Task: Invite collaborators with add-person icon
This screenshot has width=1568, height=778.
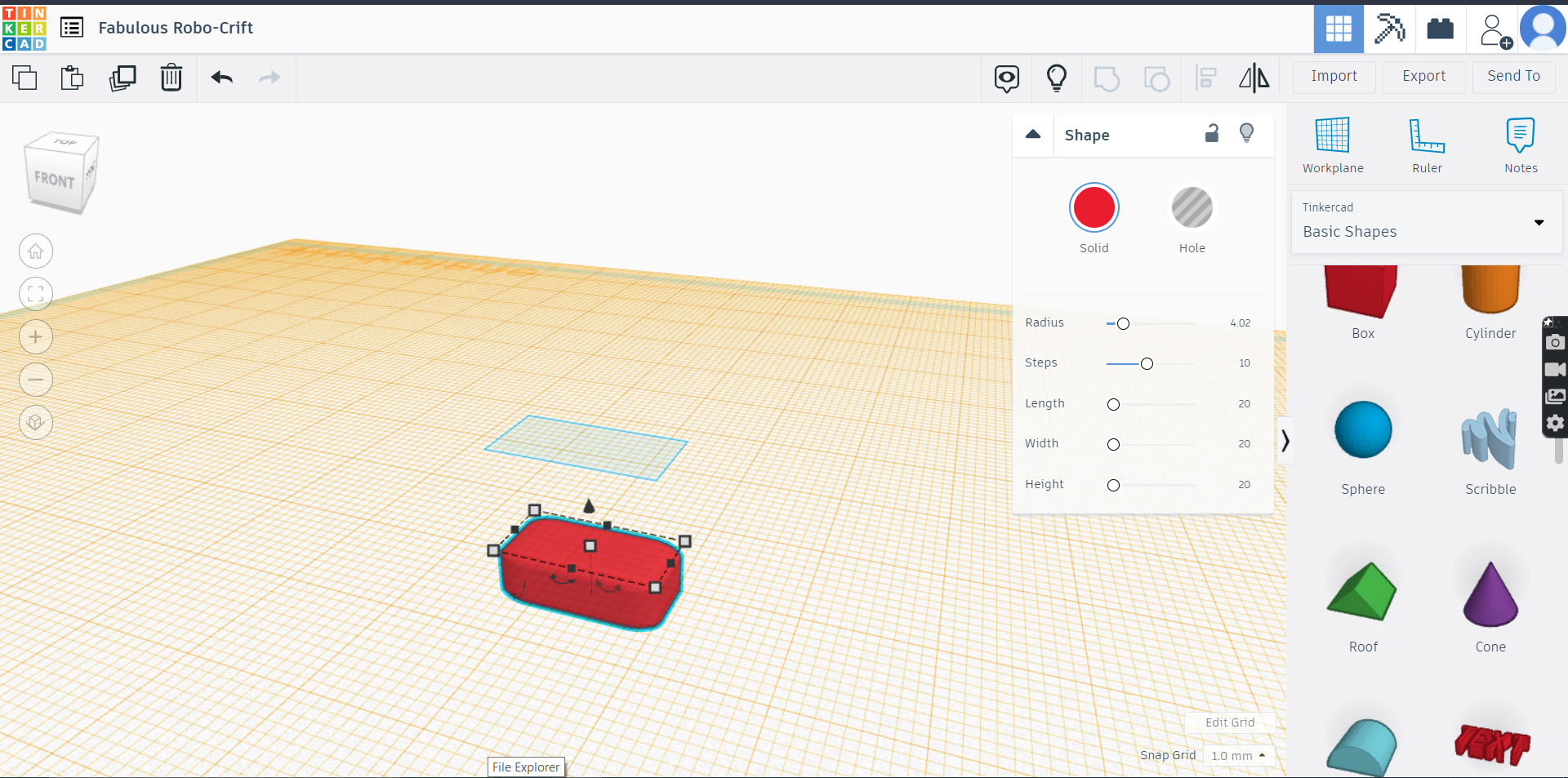Action: (1494, 30)
